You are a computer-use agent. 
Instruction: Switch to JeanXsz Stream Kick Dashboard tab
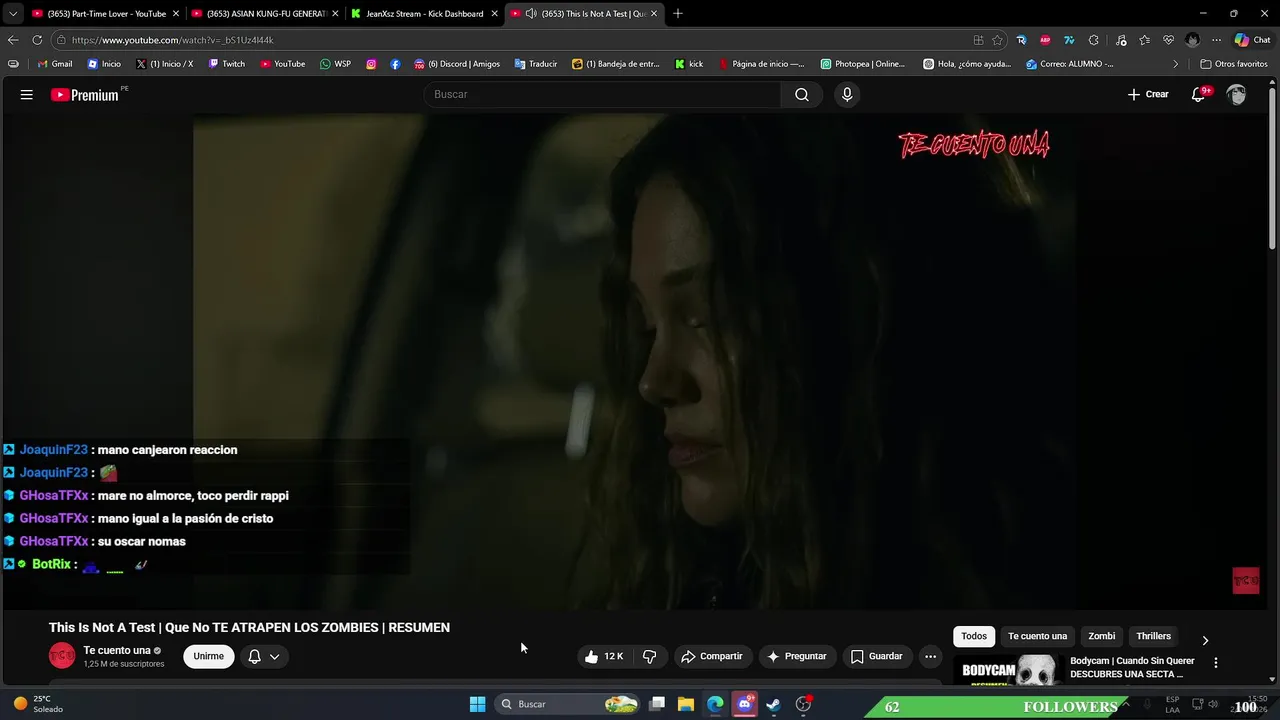[x=424, y=14]
